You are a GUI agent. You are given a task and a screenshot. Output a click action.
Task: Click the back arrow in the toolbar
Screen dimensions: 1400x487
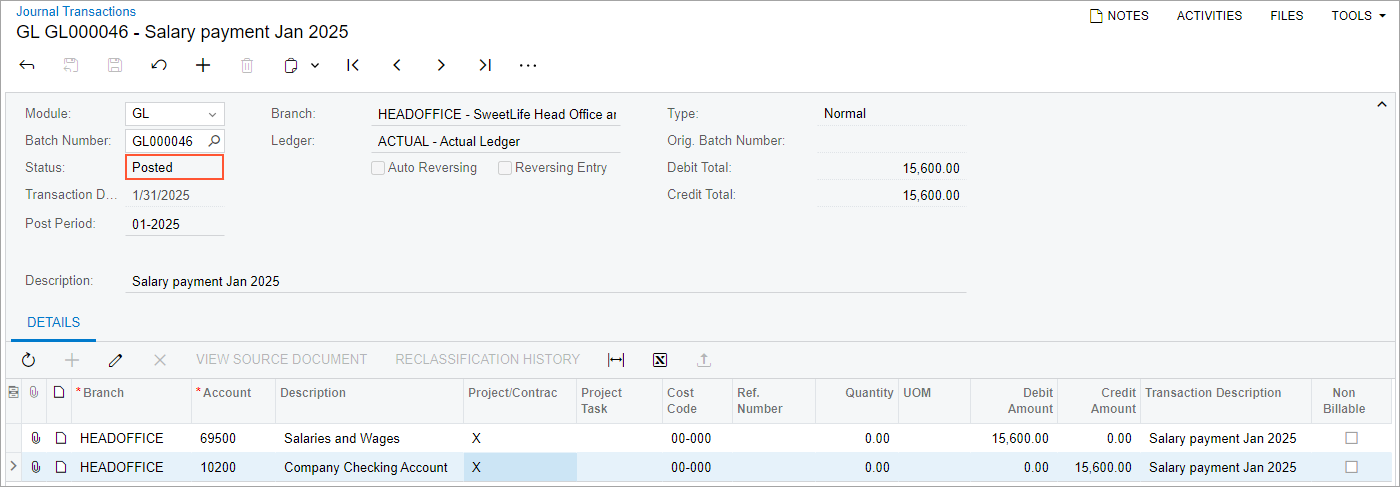[x=27, y=65]
